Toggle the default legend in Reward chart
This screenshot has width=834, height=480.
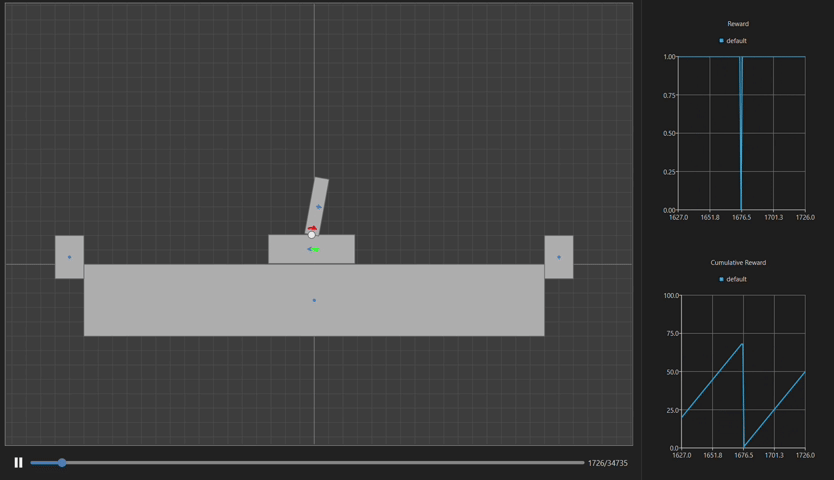(x=736, y=41)
